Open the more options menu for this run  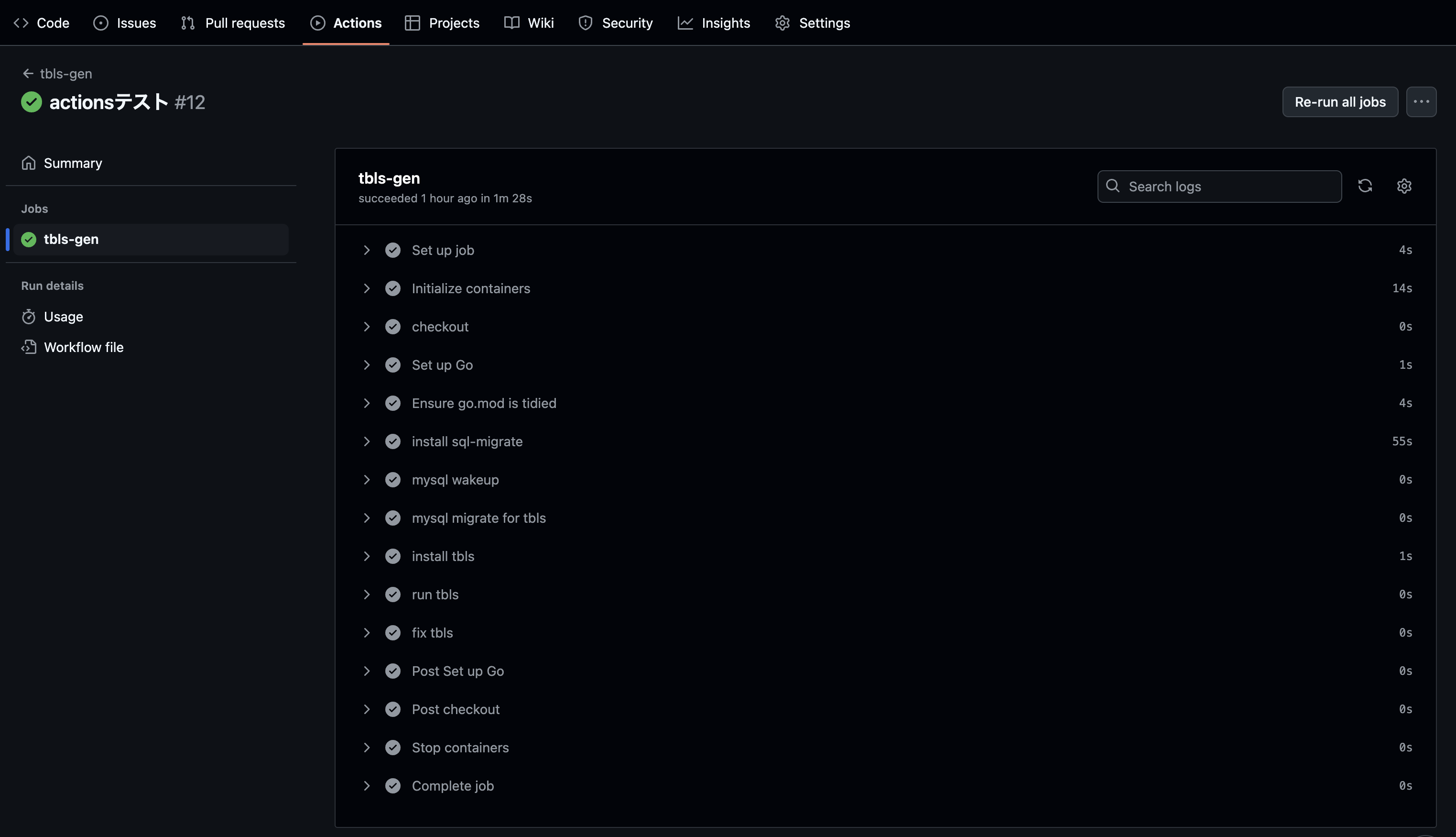coord(1422,101)
